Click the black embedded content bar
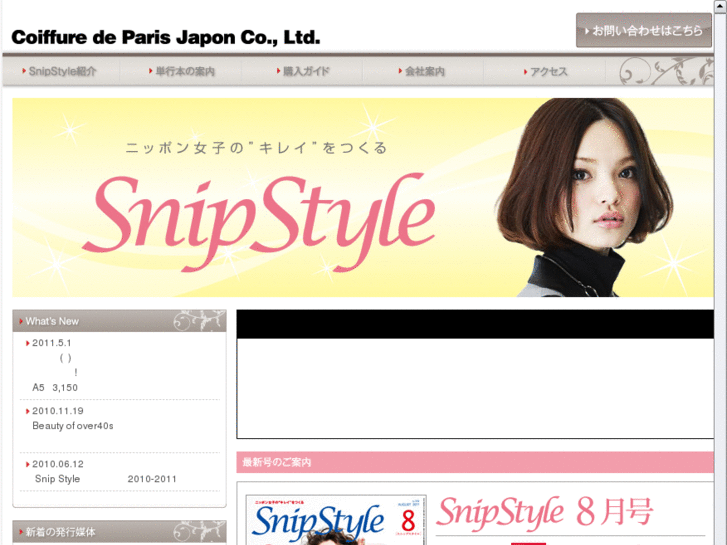This screenshot has height=545, width=727. [x=475, y=324]
